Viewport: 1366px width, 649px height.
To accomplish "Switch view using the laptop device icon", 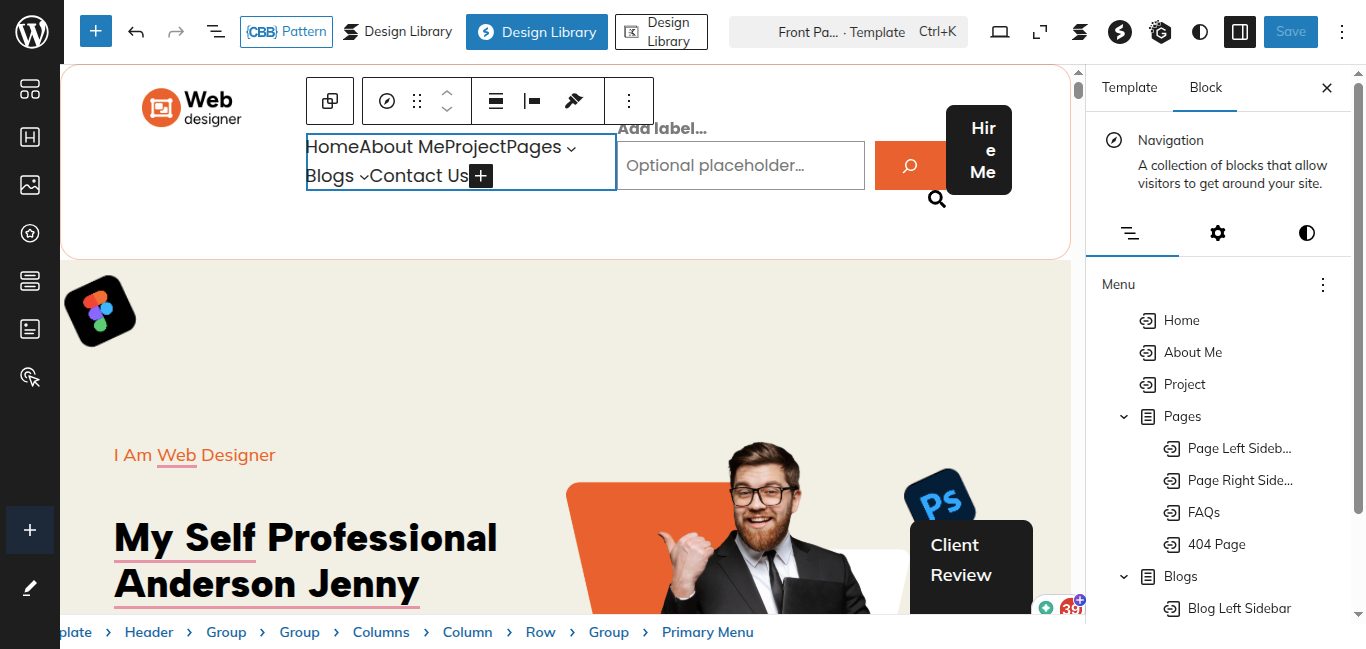I will (1000, 32).
